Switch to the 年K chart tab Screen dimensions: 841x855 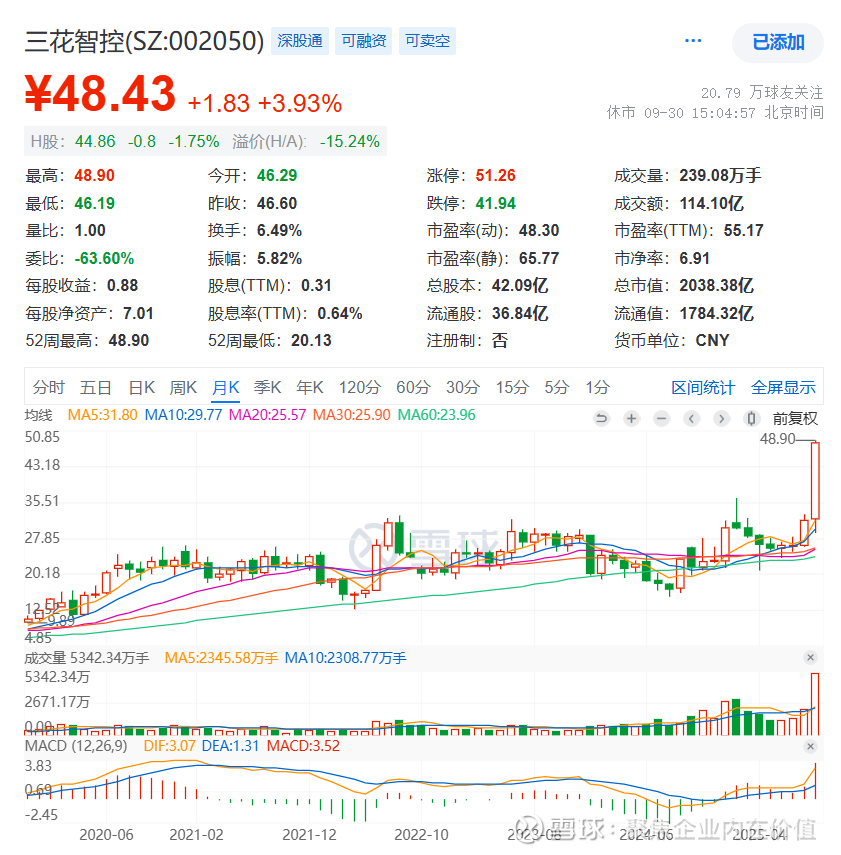click(x=310, y=388)
